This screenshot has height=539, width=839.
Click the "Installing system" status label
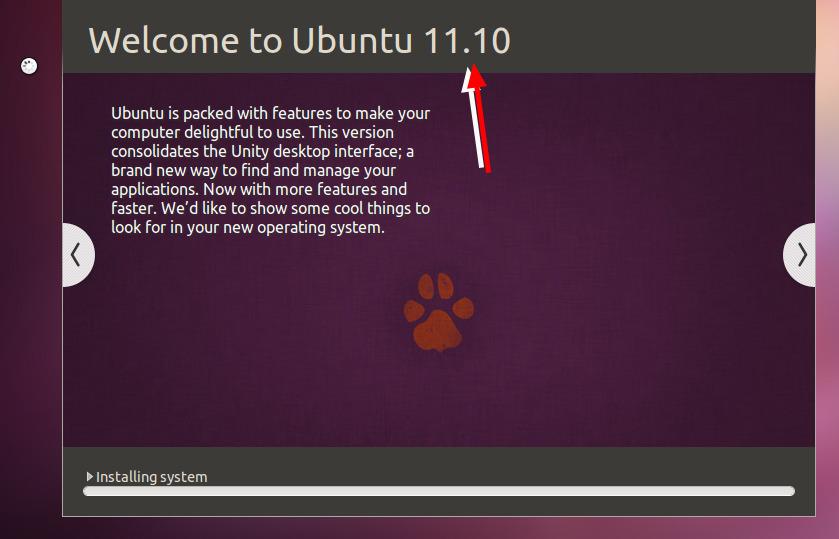[x=152, y=477]
